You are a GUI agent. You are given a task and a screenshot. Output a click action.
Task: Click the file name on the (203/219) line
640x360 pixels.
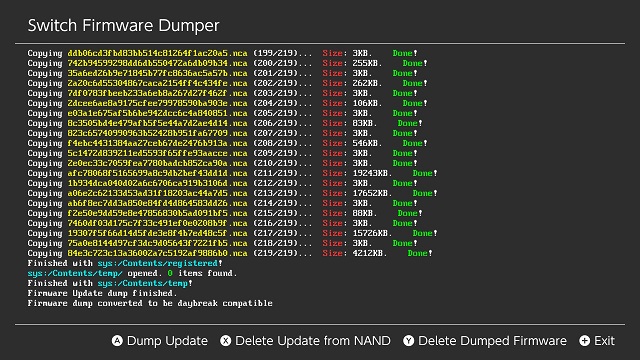[x=158, y=93]
